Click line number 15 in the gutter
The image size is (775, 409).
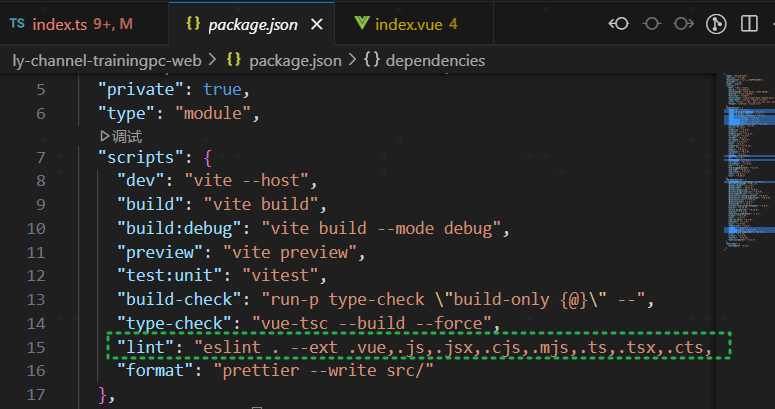point(36,347)
